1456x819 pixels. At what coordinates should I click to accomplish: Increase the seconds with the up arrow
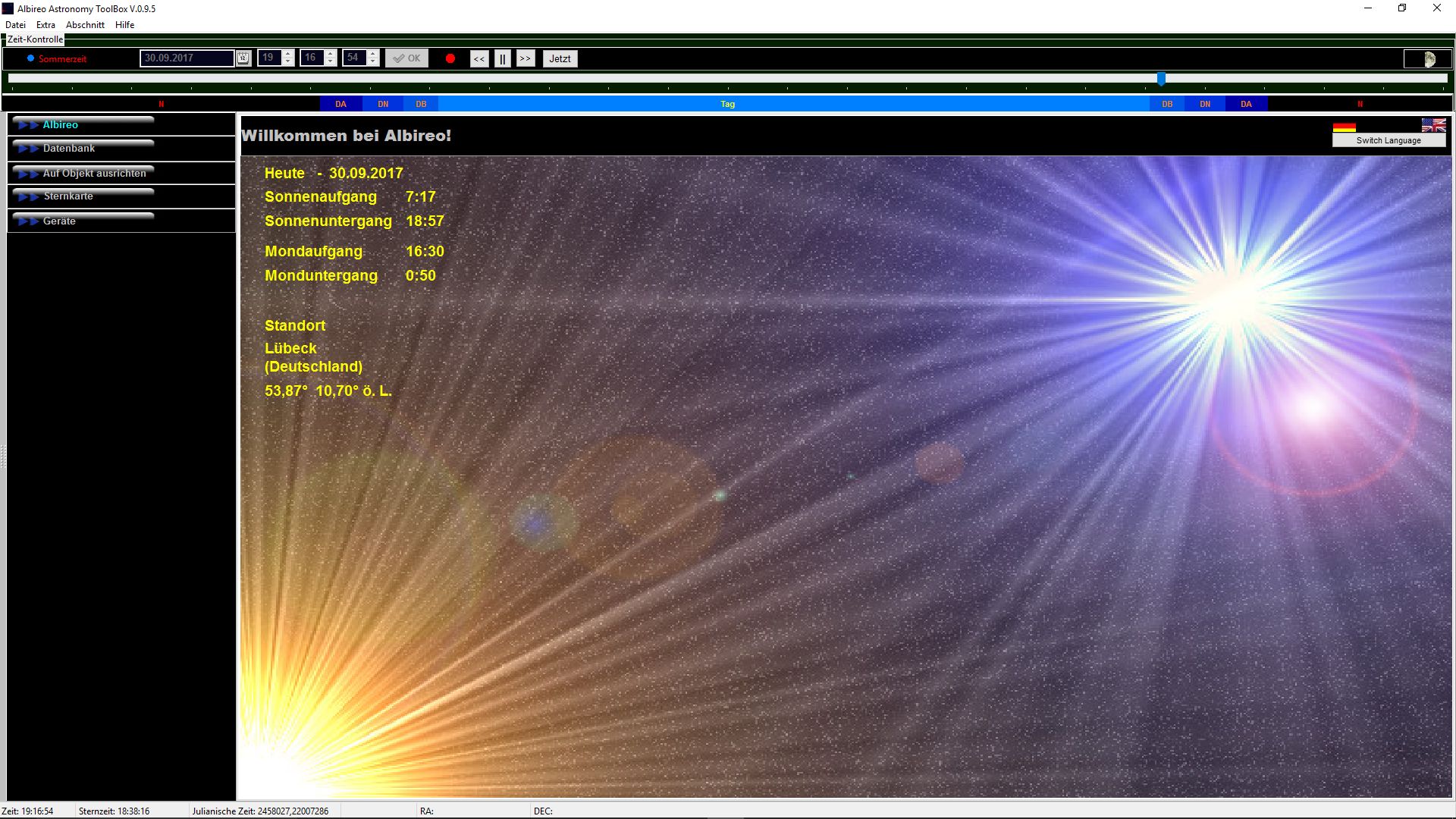(x=373, y=54)
